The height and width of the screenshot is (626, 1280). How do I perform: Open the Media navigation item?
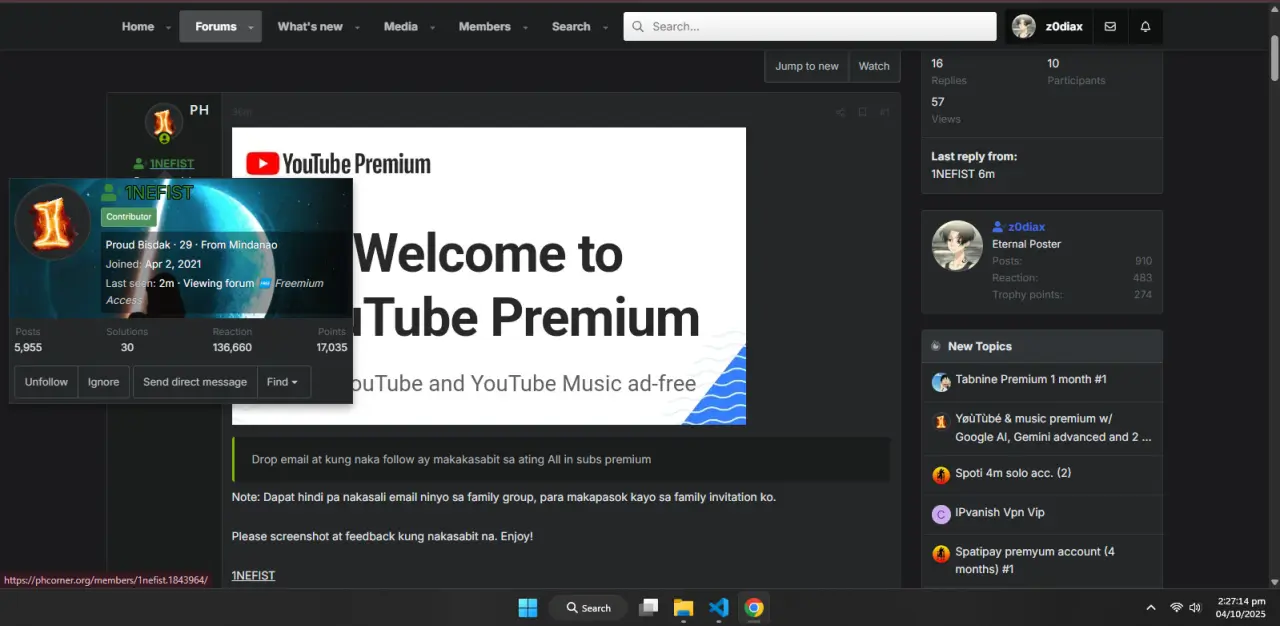(x=400, y=27)
